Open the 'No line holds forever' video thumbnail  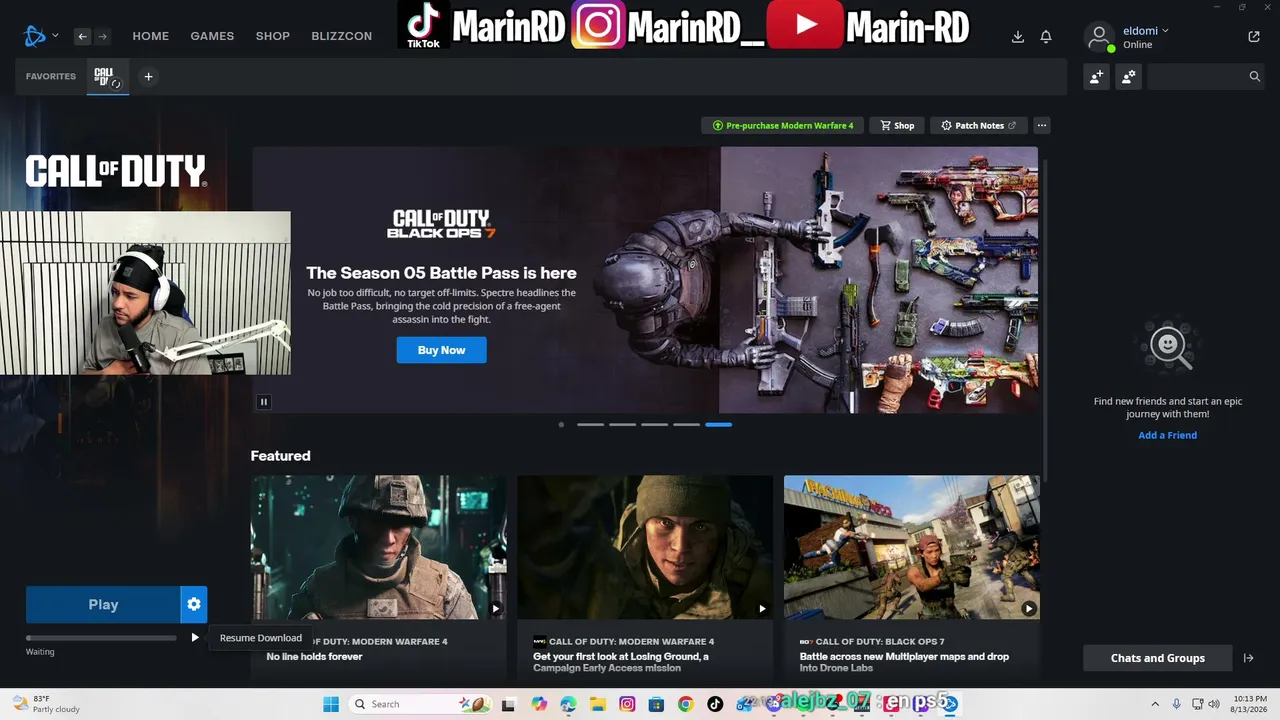378,547
